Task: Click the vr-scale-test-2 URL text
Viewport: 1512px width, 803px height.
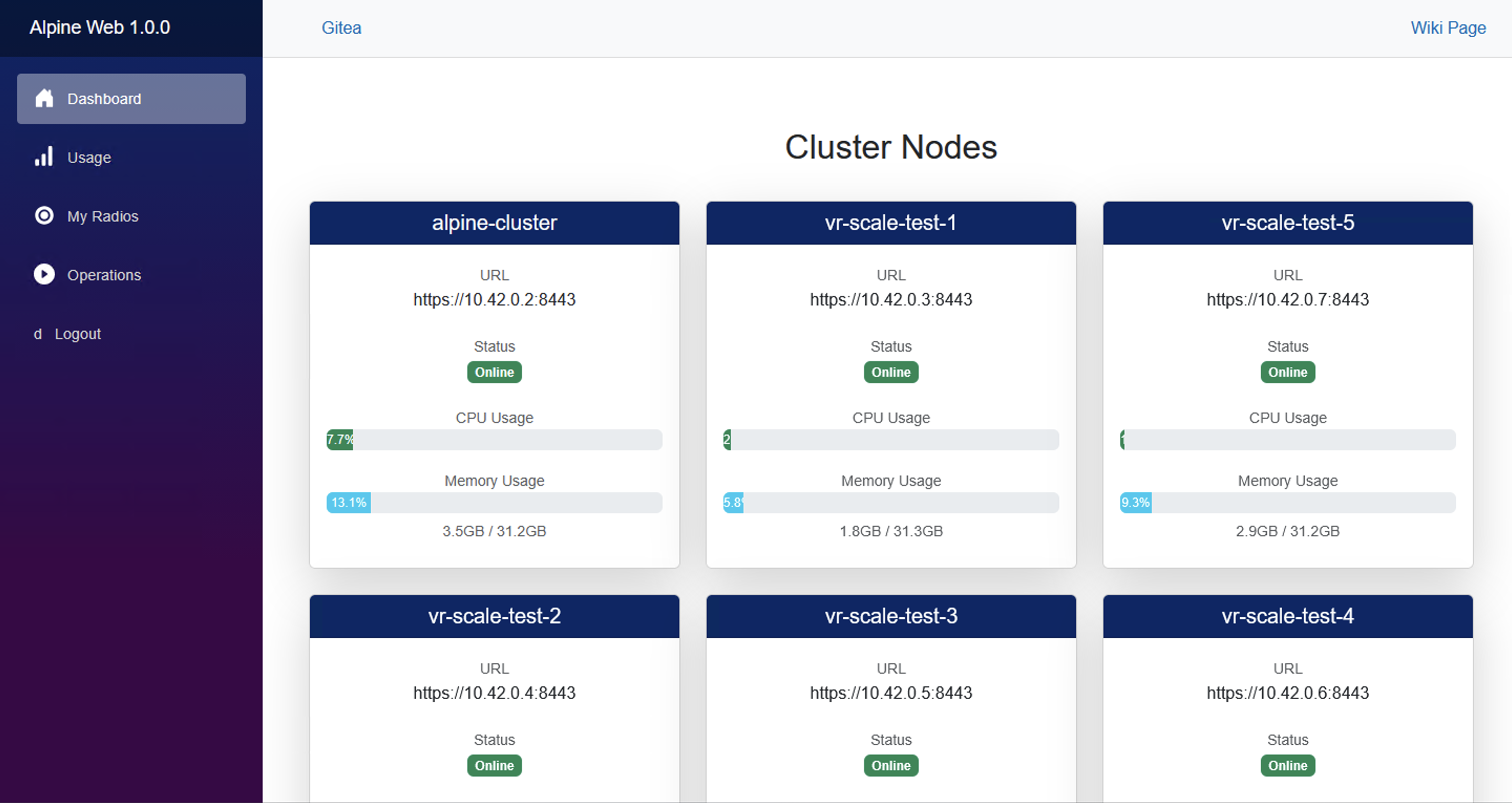Action: coord(494,693)
